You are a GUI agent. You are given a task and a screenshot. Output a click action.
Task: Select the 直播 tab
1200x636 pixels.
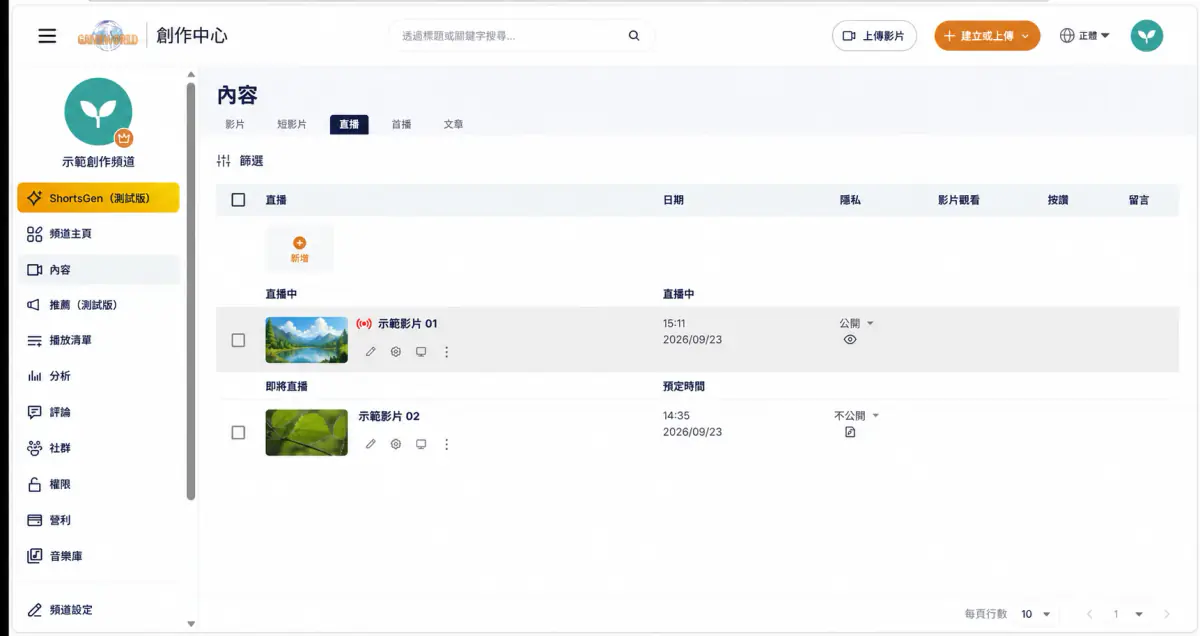point(349,125)
